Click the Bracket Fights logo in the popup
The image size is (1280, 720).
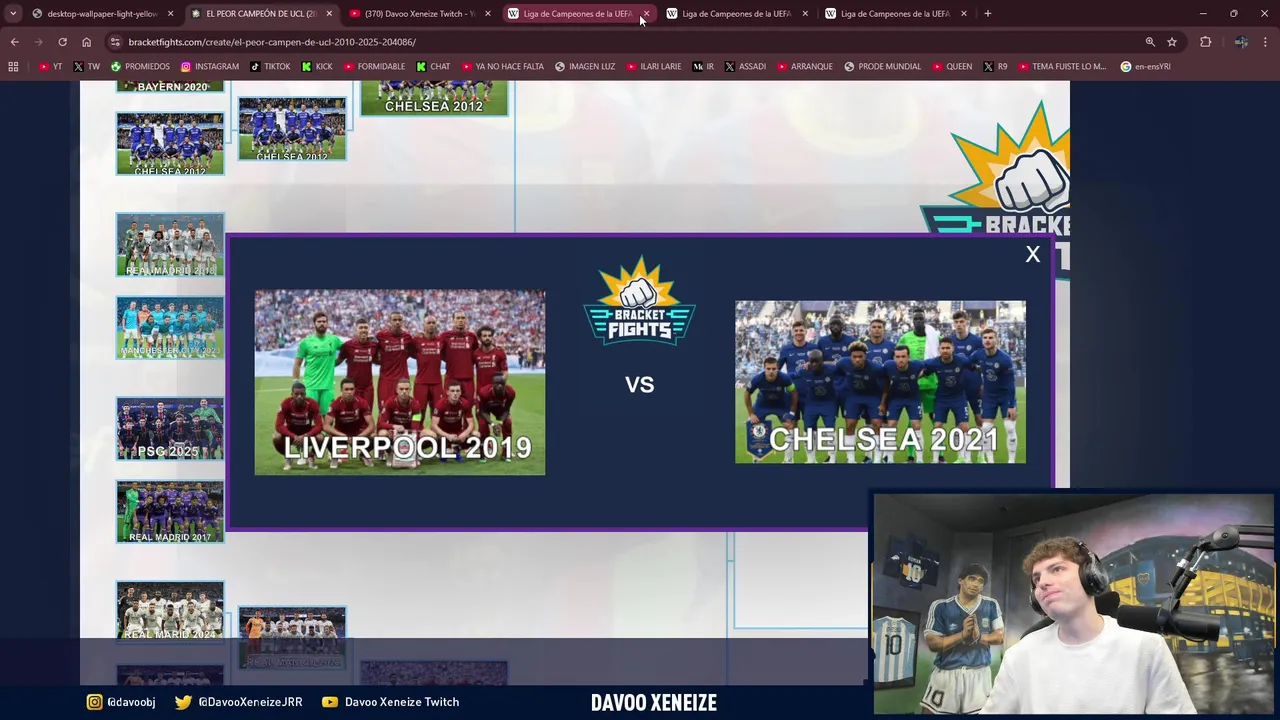(x=639, y=301)
